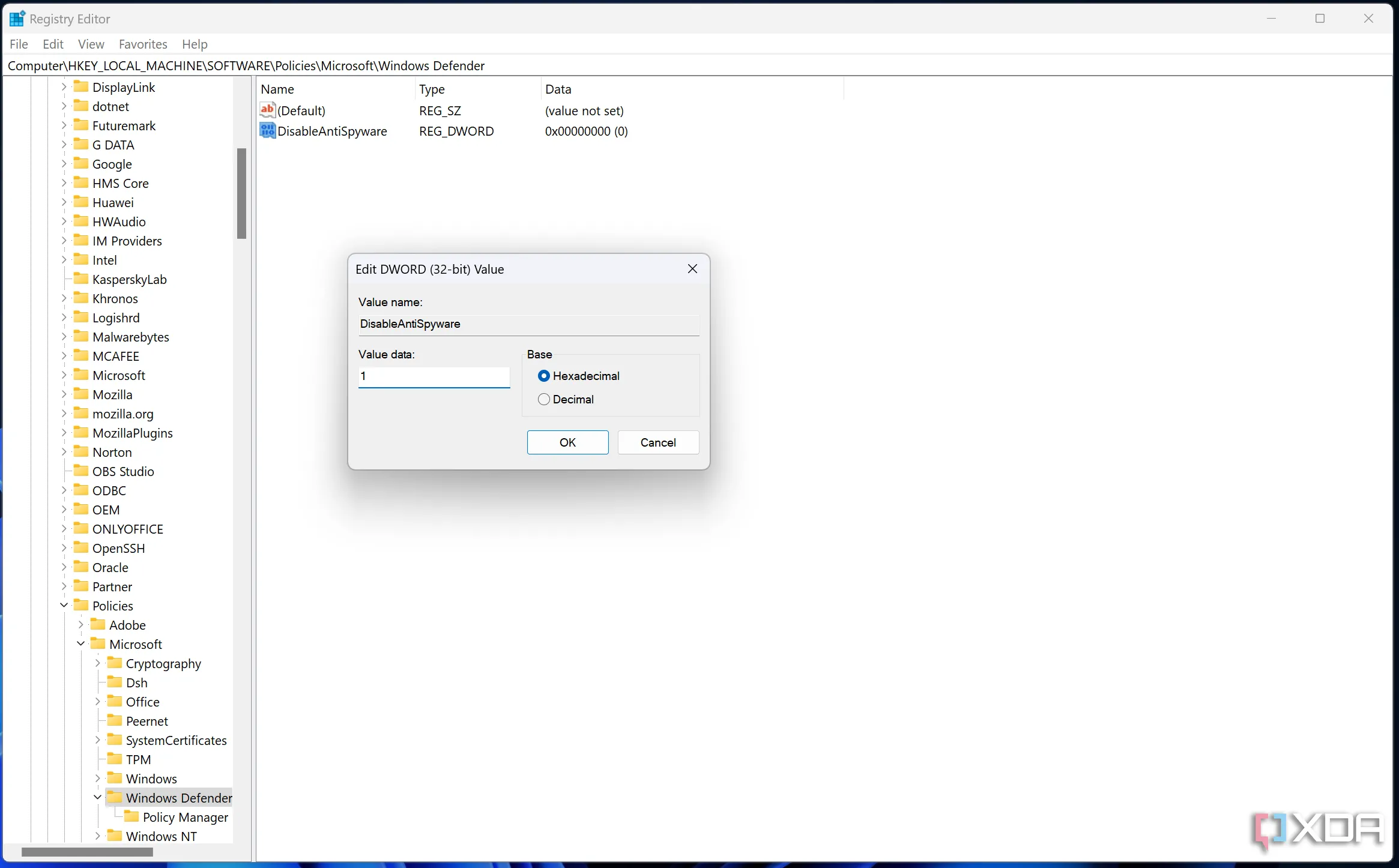
Task: Open the File menu
Action: click(x=19, y=44)
